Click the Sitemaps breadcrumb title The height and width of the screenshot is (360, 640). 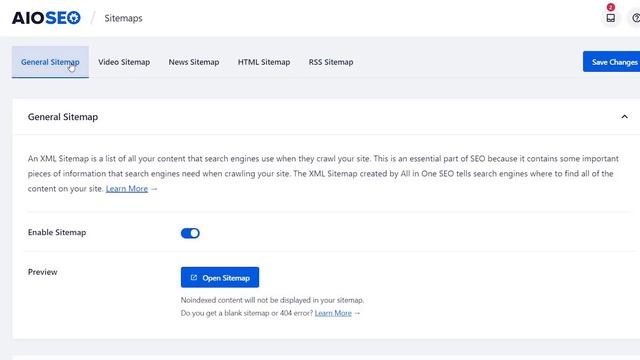tap(123, 18)
